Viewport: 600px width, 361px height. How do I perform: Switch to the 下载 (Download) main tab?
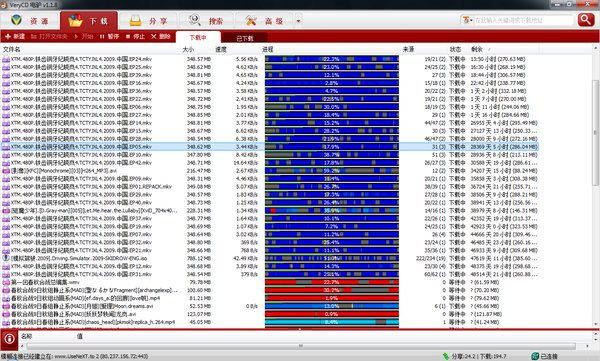pyautogui.click(x=89, y=21)
